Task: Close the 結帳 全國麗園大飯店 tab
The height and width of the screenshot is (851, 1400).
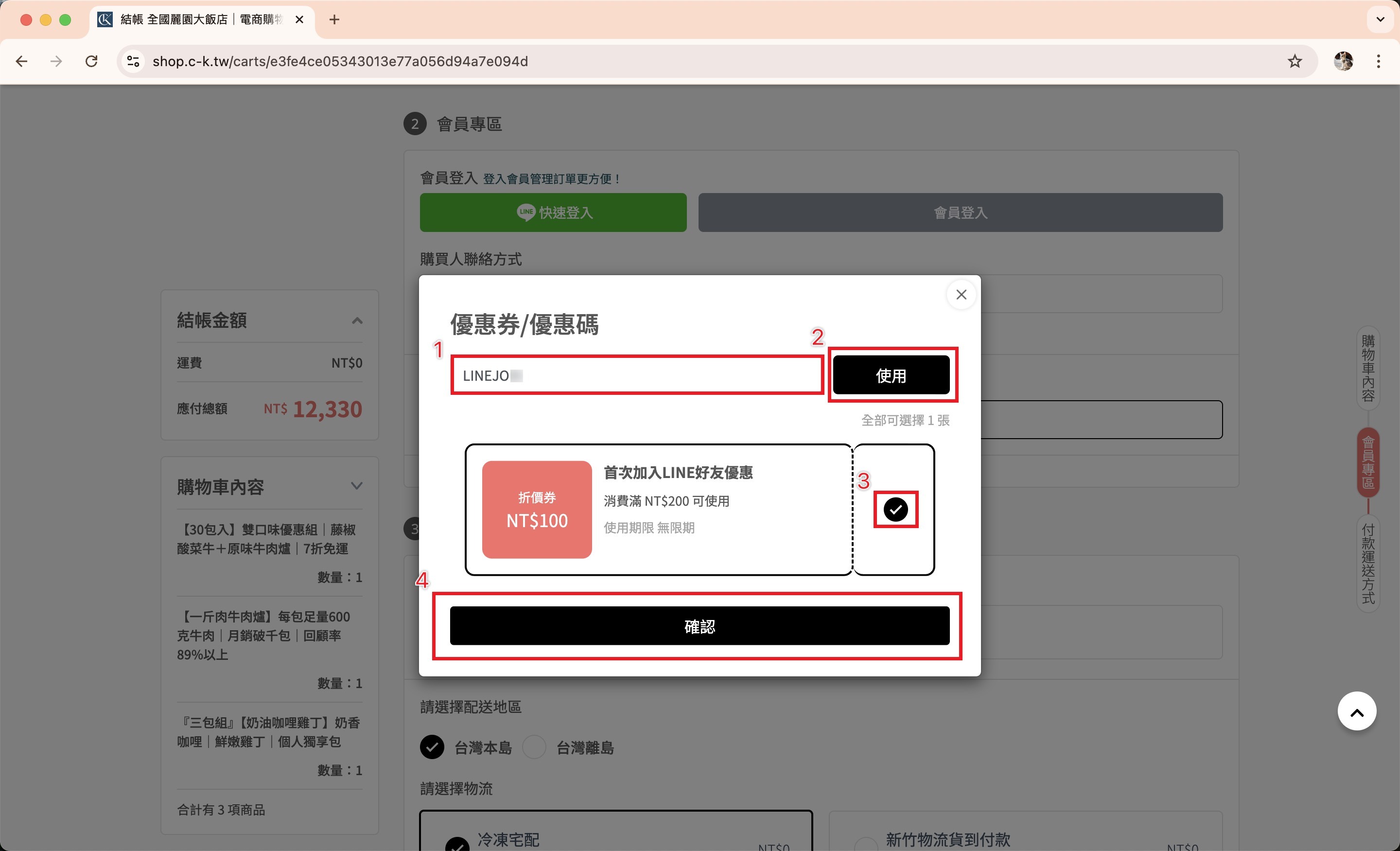Action: 299,20
